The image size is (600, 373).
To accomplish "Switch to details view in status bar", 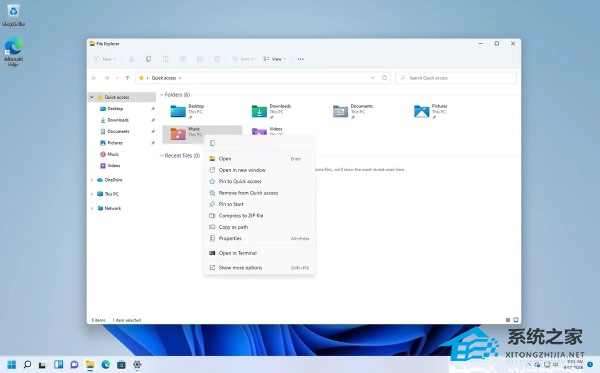I will 508,320.
